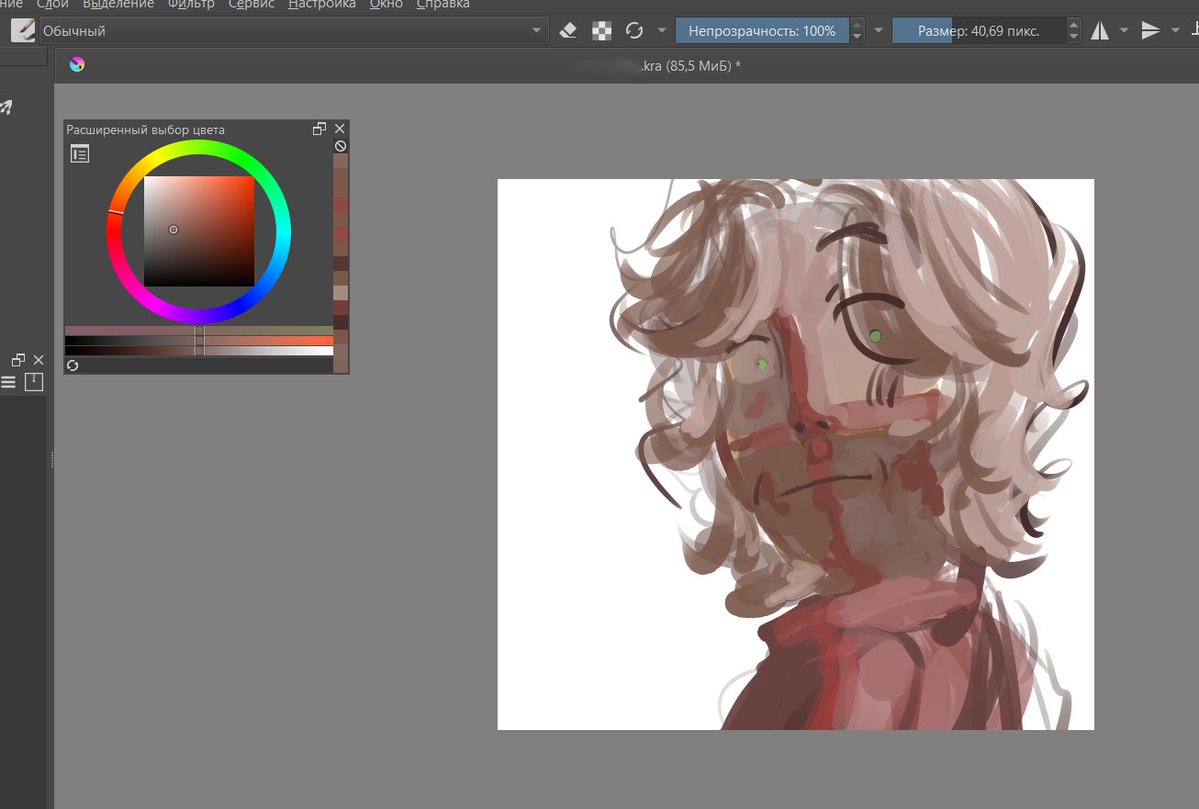Open the Фильтр menu
Screen dimensions: 1199x809
[191, 5]
